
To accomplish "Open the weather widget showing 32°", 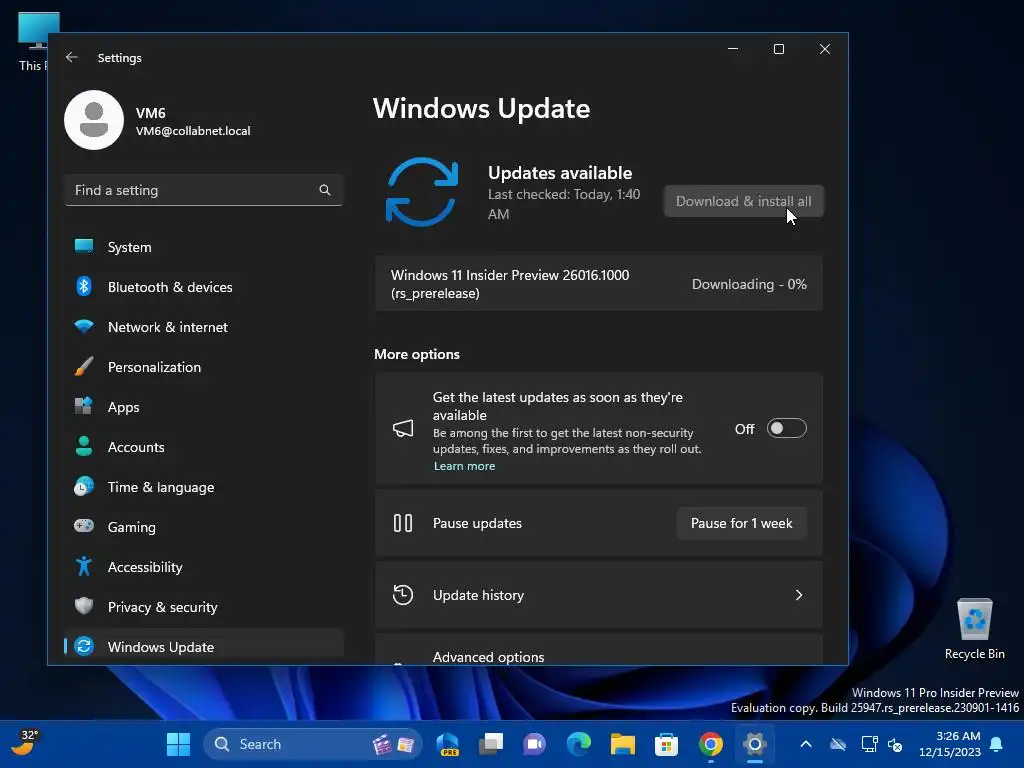I will [25, 743].
